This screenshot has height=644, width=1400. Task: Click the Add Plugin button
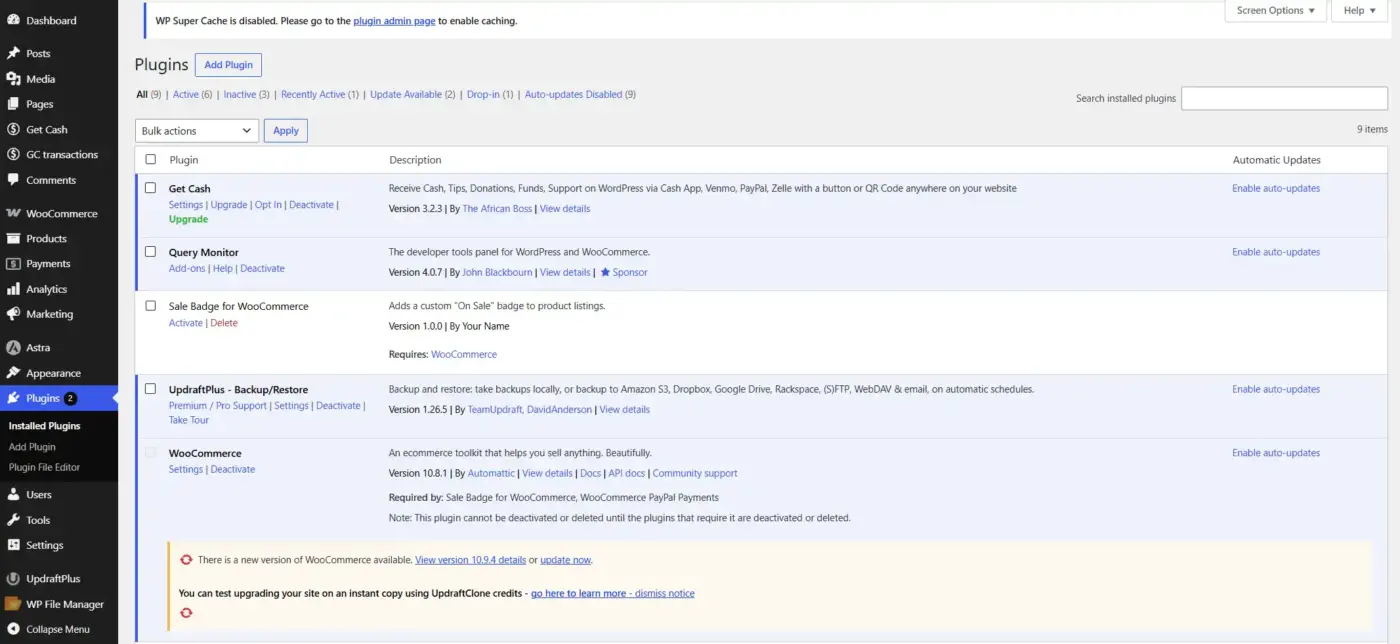[228, 65]
